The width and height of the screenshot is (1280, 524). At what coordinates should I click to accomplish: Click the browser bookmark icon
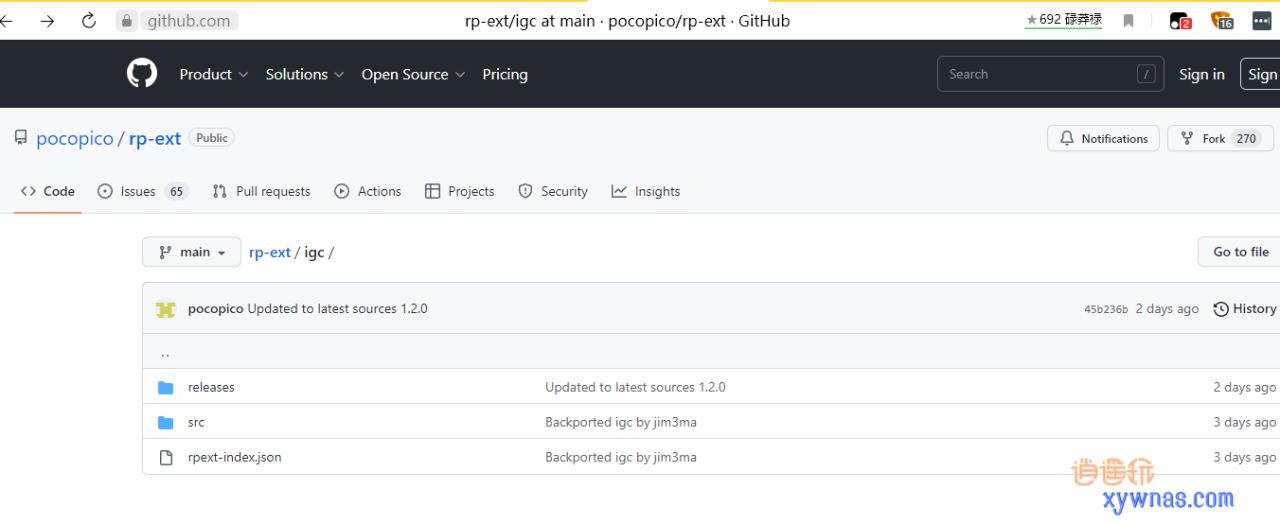[1128, 20]
